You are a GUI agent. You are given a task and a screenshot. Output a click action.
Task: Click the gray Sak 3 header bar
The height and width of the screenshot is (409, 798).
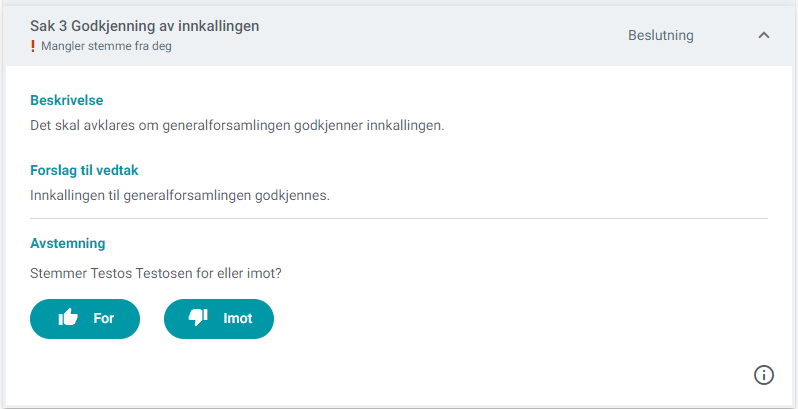(x=399, y=36)
